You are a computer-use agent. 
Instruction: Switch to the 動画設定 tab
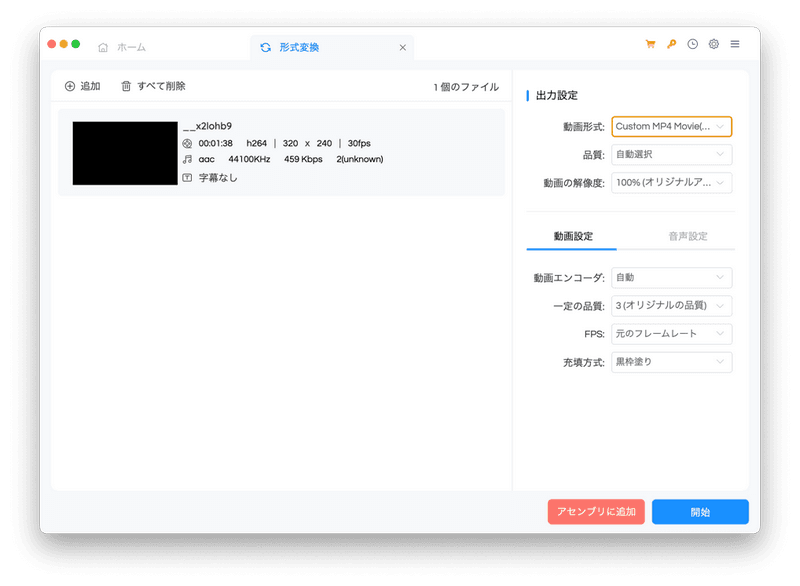[x=573, y=236]
